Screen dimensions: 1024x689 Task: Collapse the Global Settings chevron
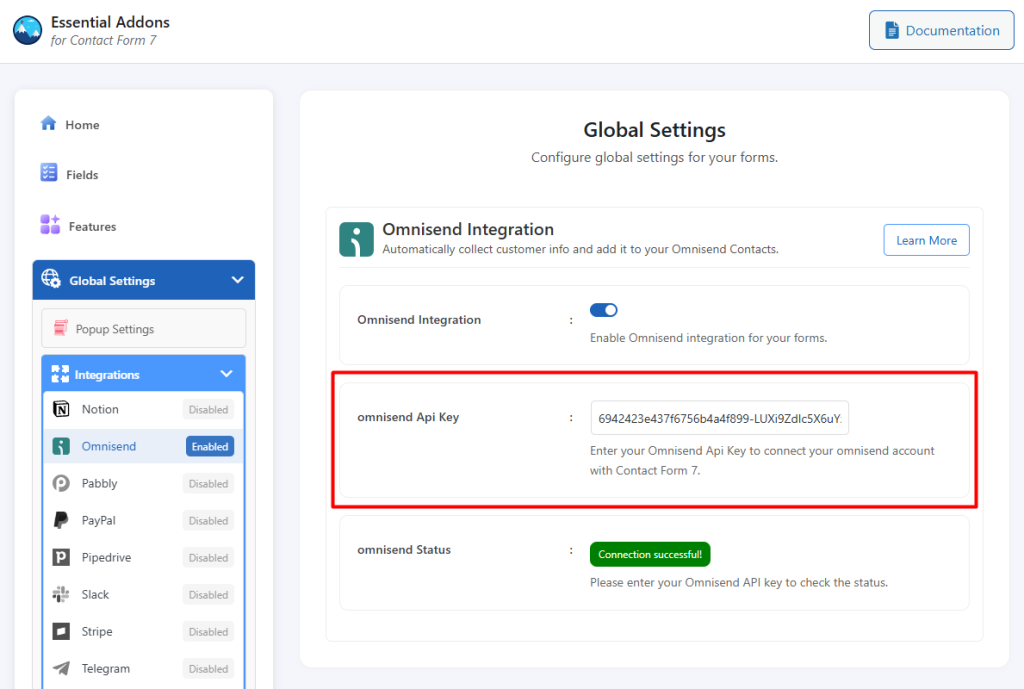click(x=238, y=280)
